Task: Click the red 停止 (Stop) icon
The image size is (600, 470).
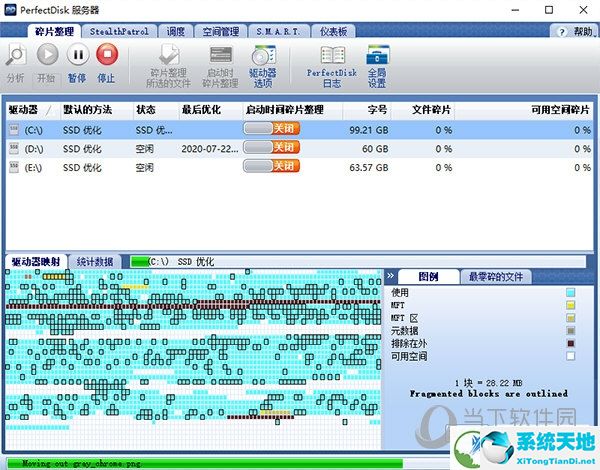Action: pyautogui.click(x=106, y=55)
